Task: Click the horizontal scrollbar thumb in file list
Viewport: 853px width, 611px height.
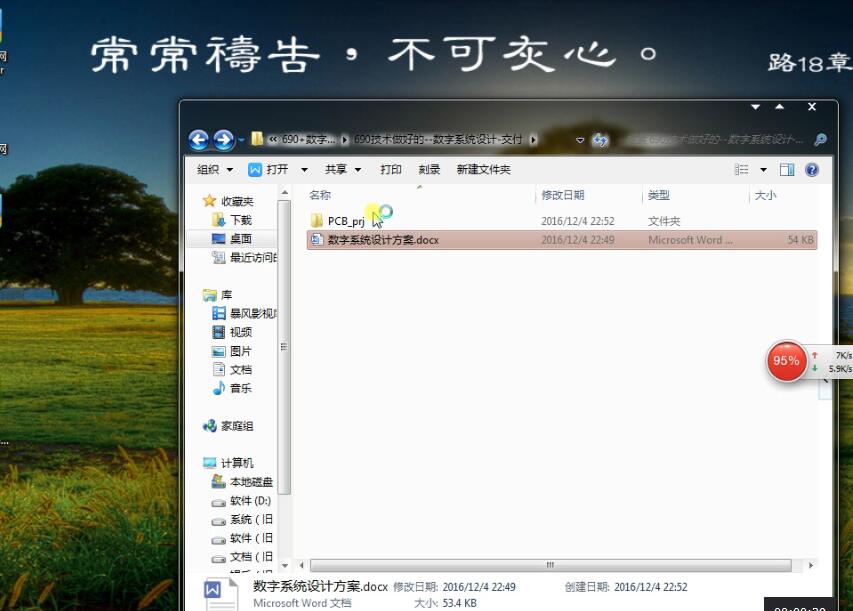Action: (x=551, y=565)
